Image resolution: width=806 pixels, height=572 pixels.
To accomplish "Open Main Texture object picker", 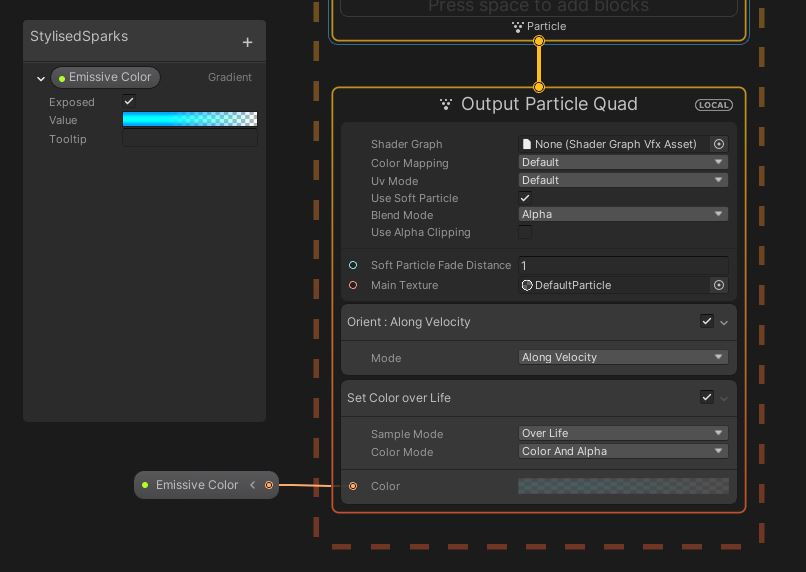I will pos(719,285).
